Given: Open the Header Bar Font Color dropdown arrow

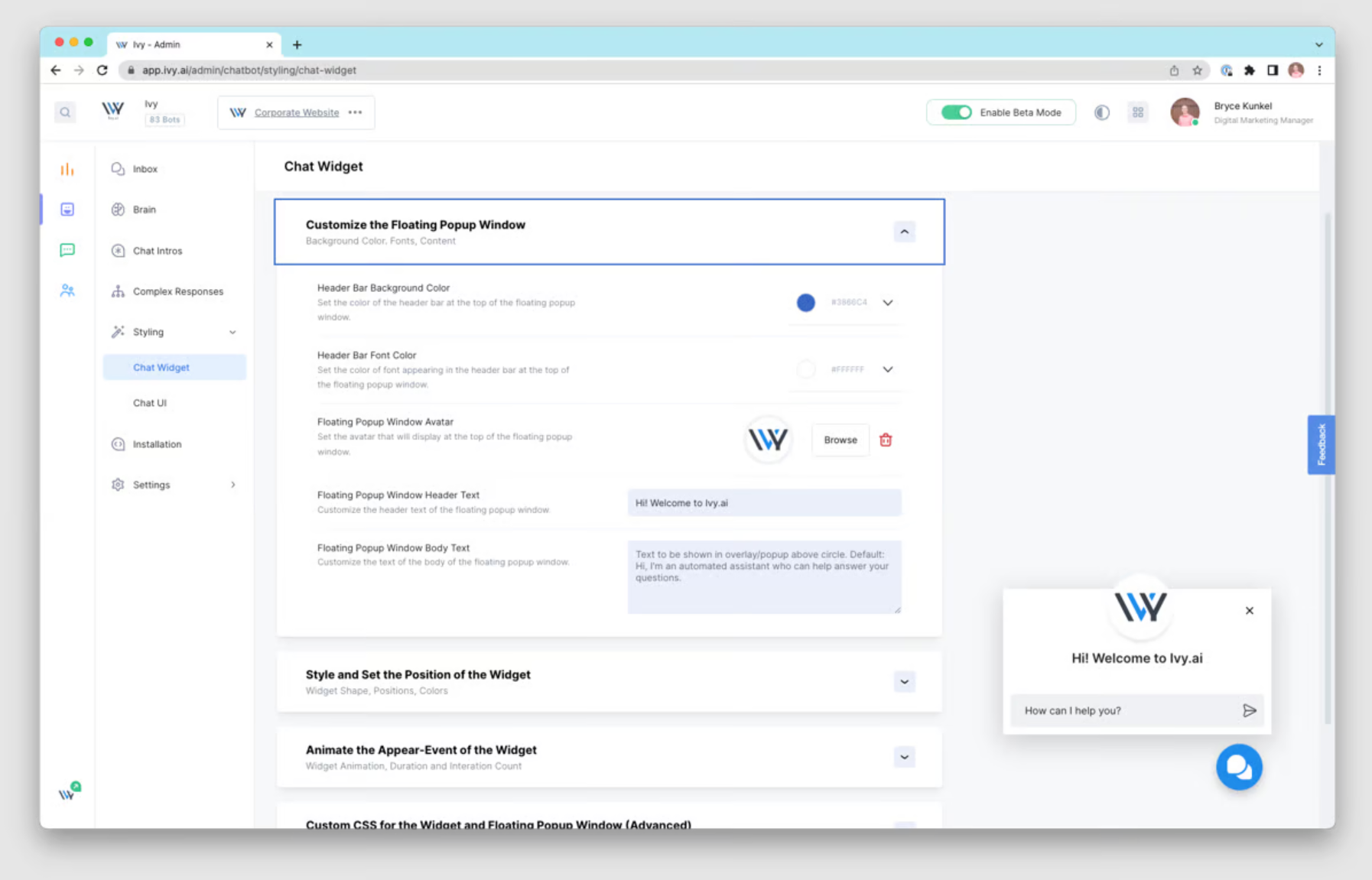Looking at the screenshot, I should (x=887, y=369).
